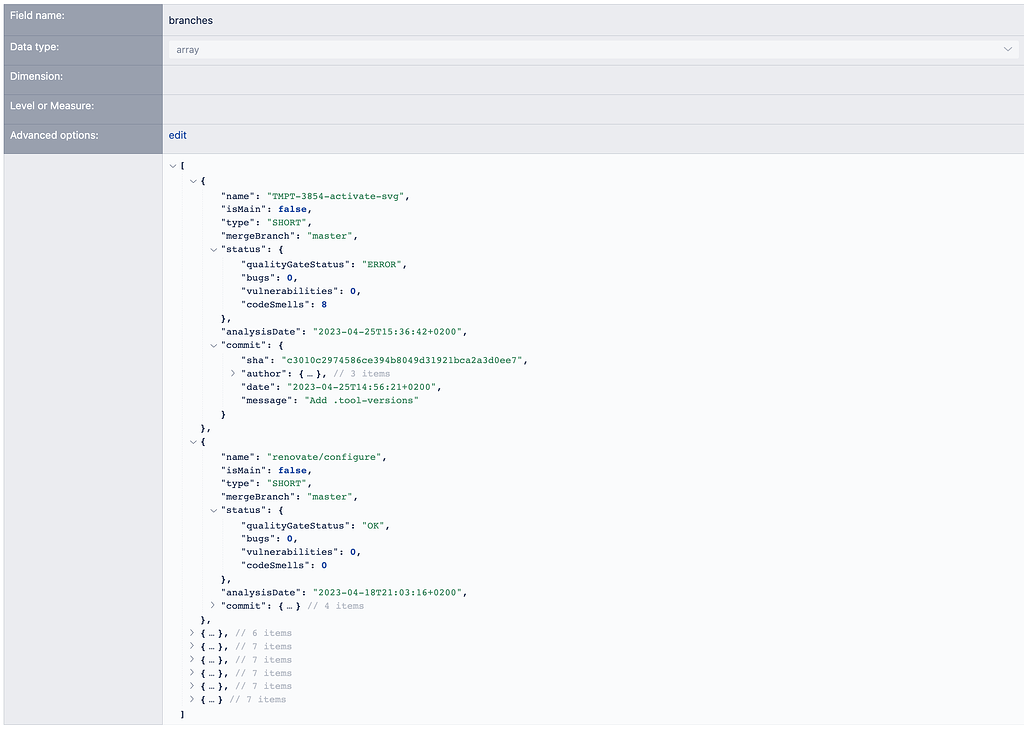Click the Dimension row label
The image size is (1024, 729).
point(36,76)
